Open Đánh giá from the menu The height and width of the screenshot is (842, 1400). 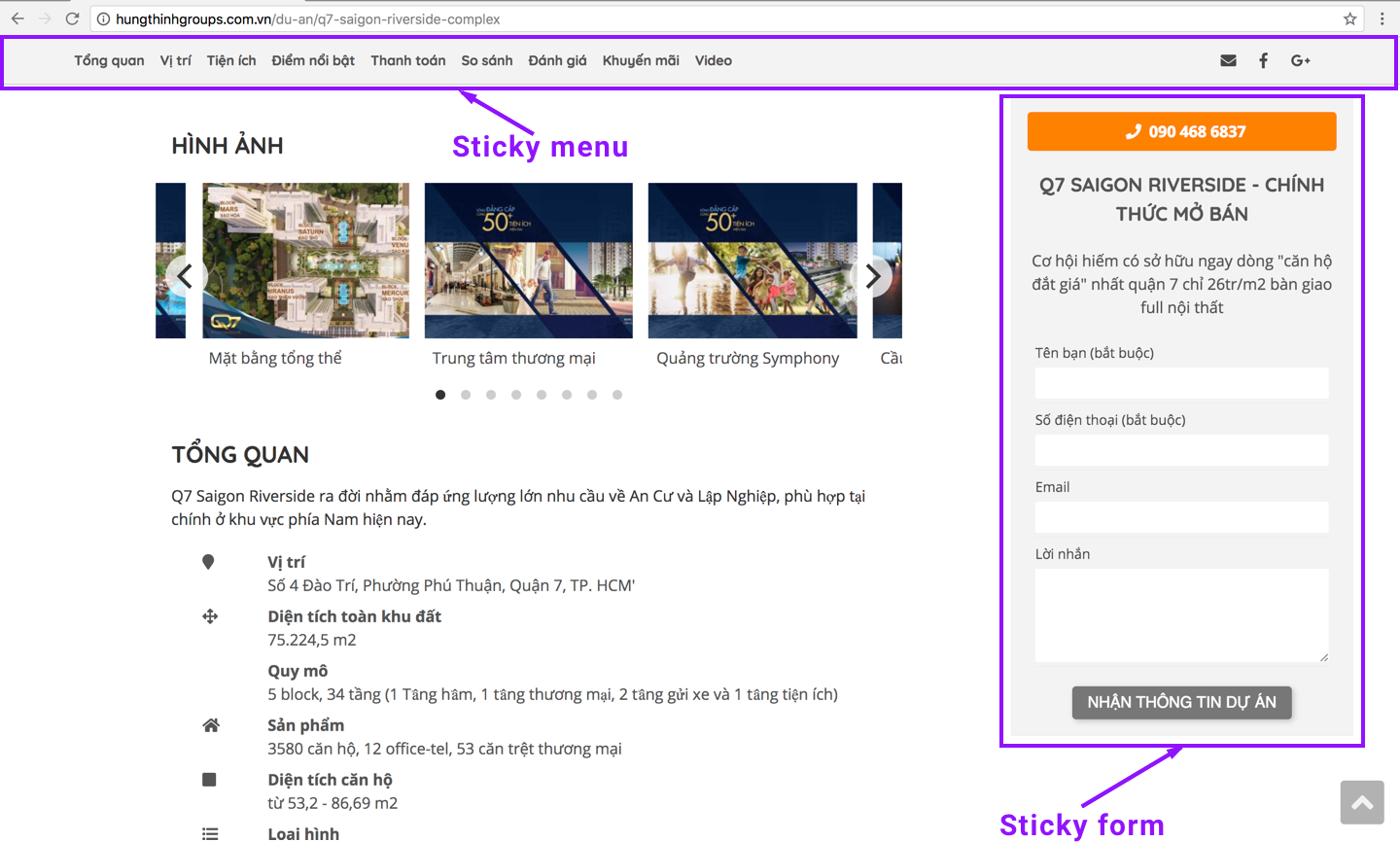558,60
